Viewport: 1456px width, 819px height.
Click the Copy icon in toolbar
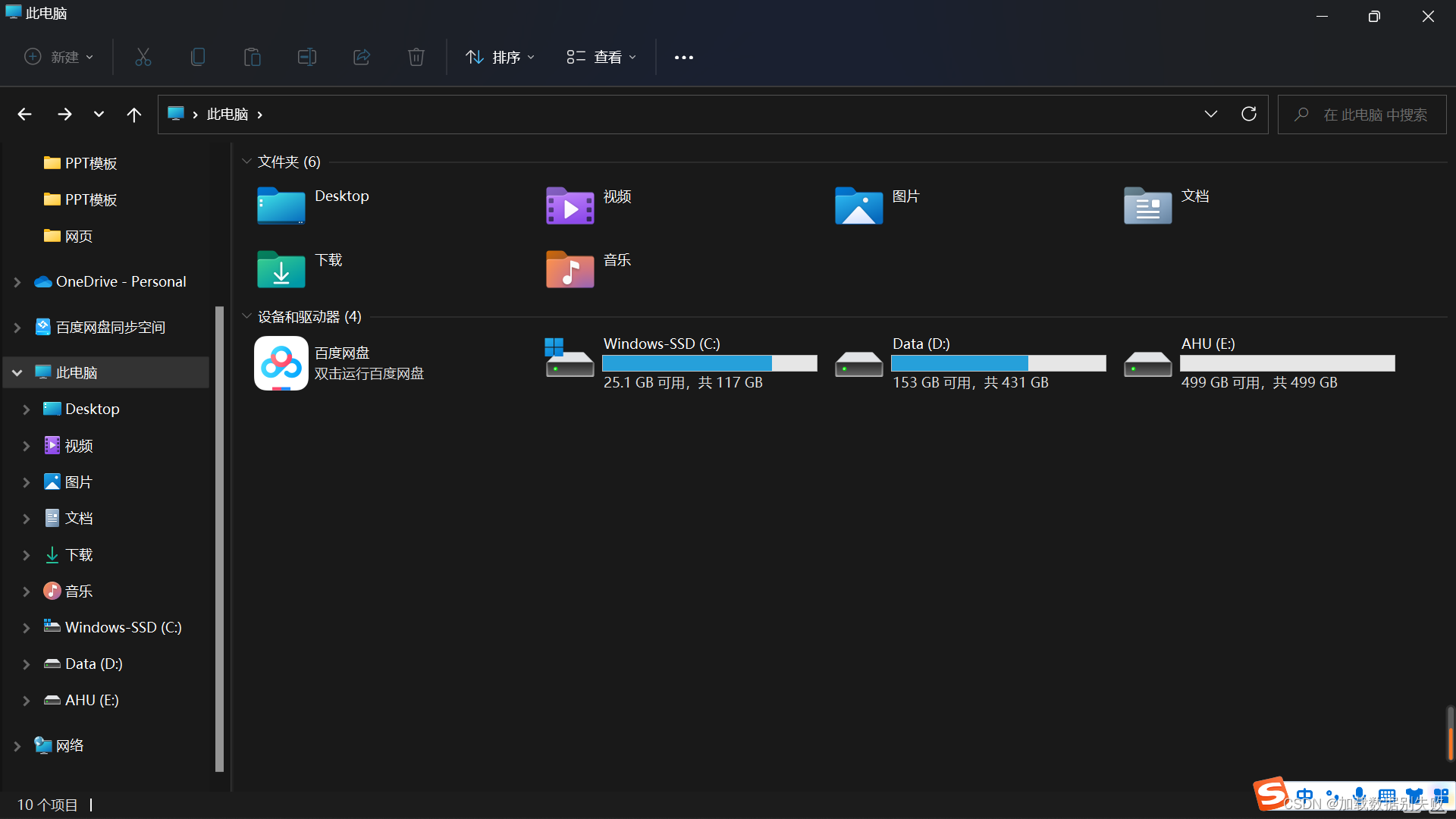[x=198, y=57]
